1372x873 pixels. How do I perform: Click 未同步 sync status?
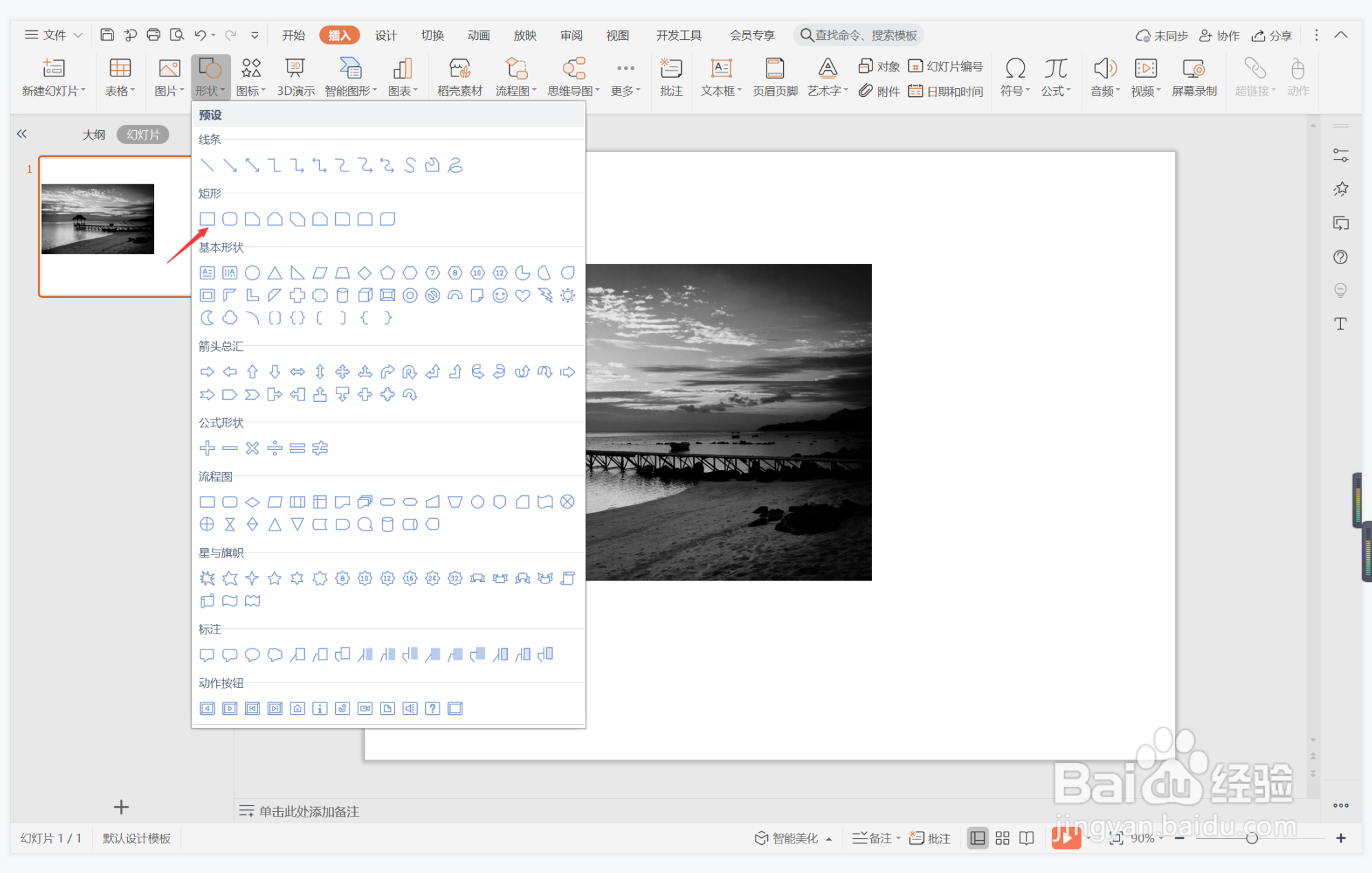point(1161,35)
